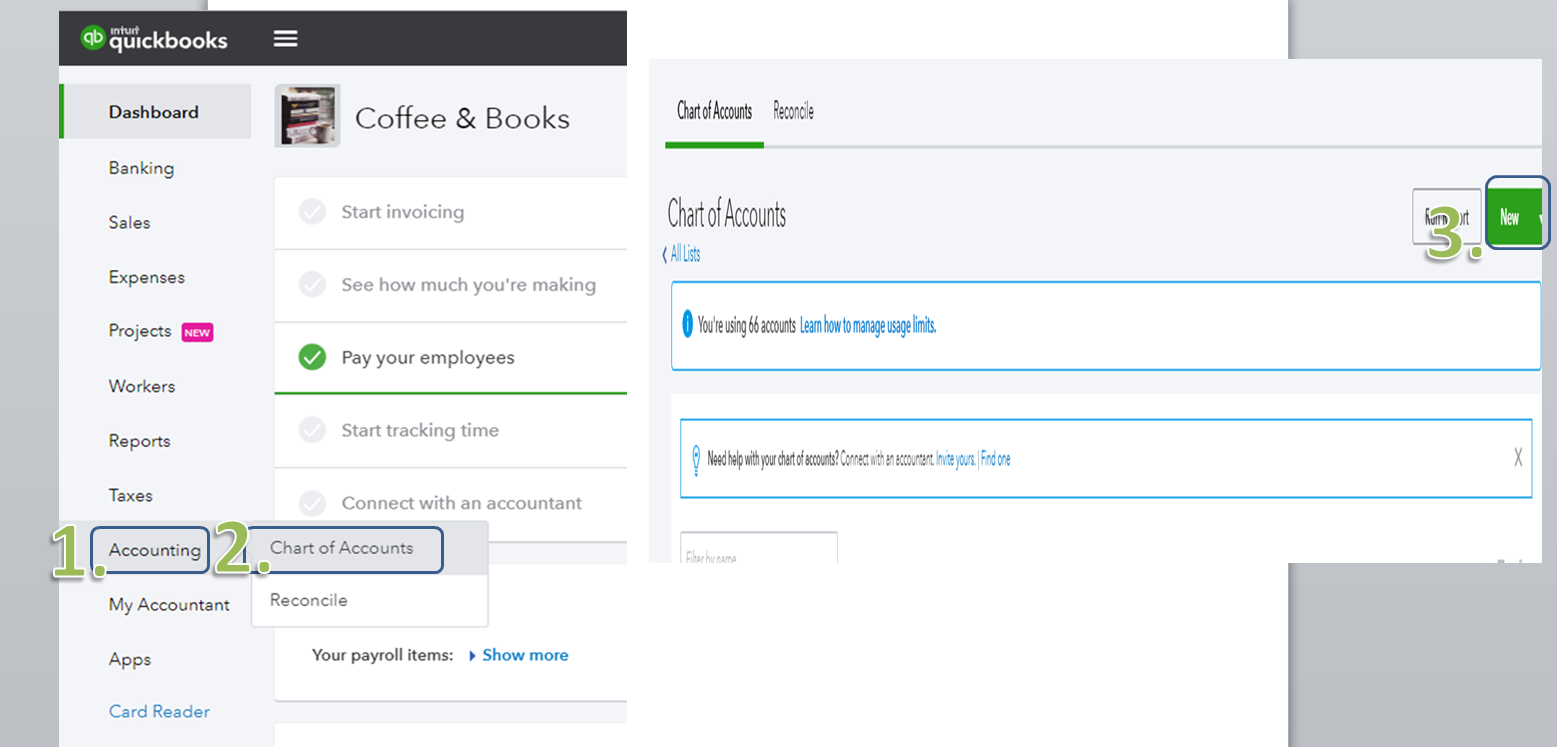Click the green checkmark beside Pay your employees
The image size is (1557, 747).
[x=313, y=357]
